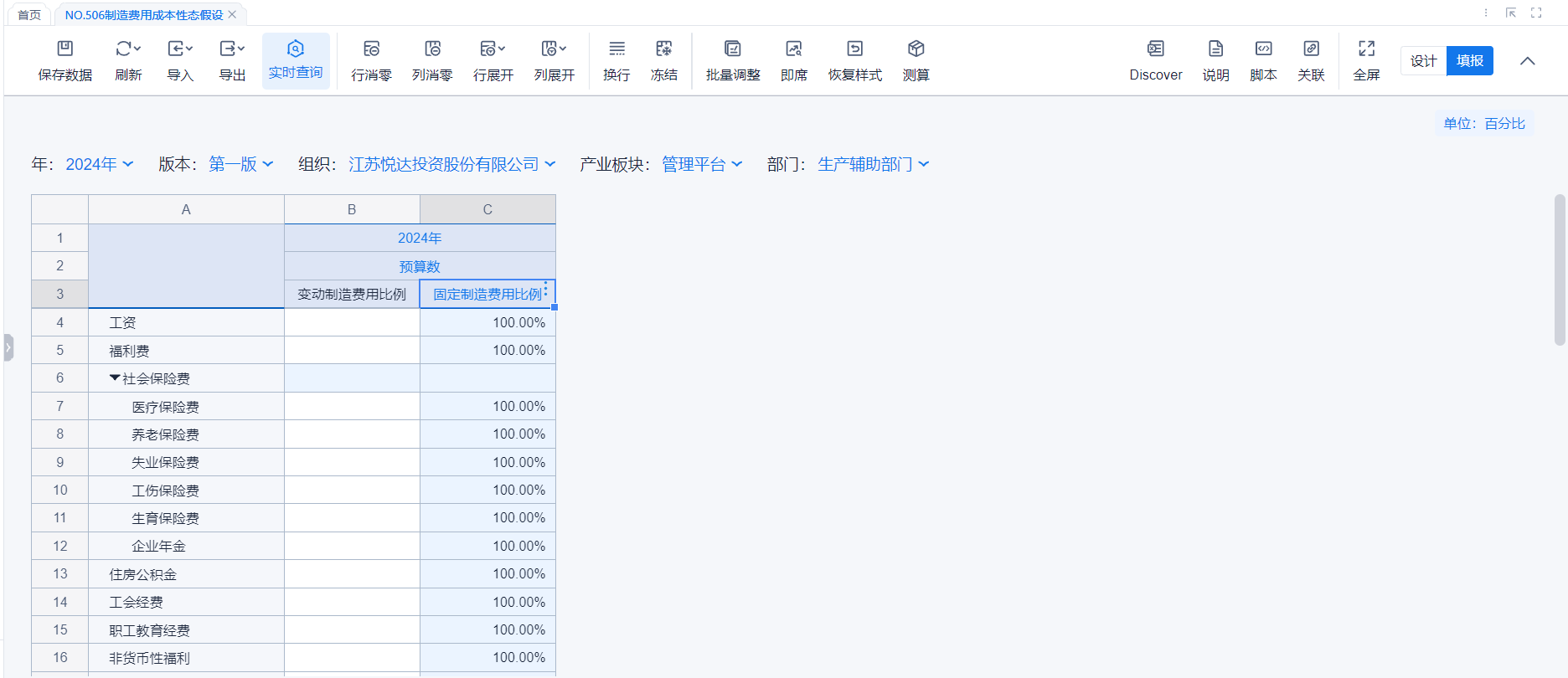Open the Year 2024年 dropdown
The width and height of the screenshot is (1568, 678).
point(100,165)
